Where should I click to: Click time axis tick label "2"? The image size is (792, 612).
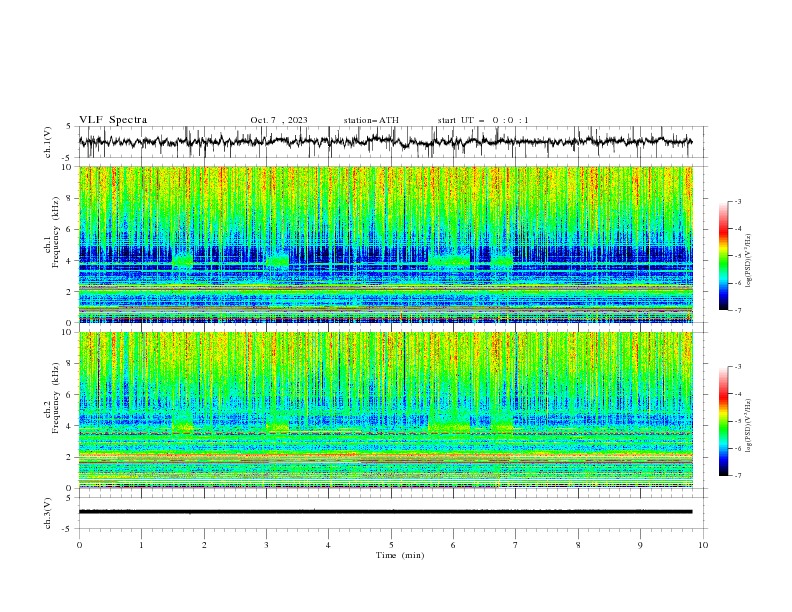point(204,545)
